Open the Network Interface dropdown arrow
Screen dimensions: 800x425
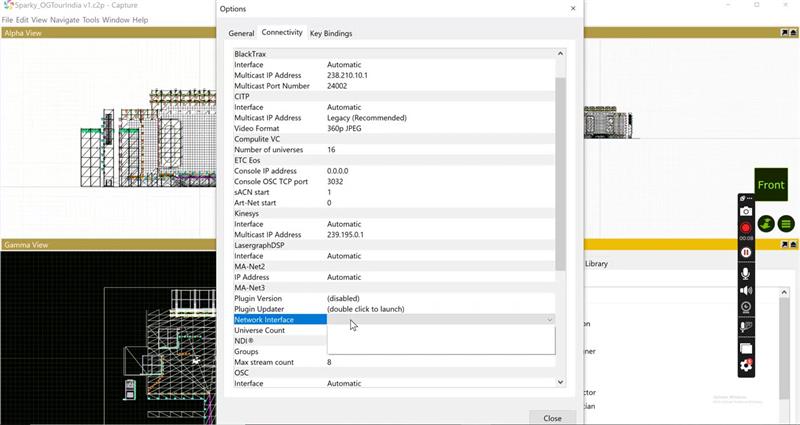click(549, 320)
